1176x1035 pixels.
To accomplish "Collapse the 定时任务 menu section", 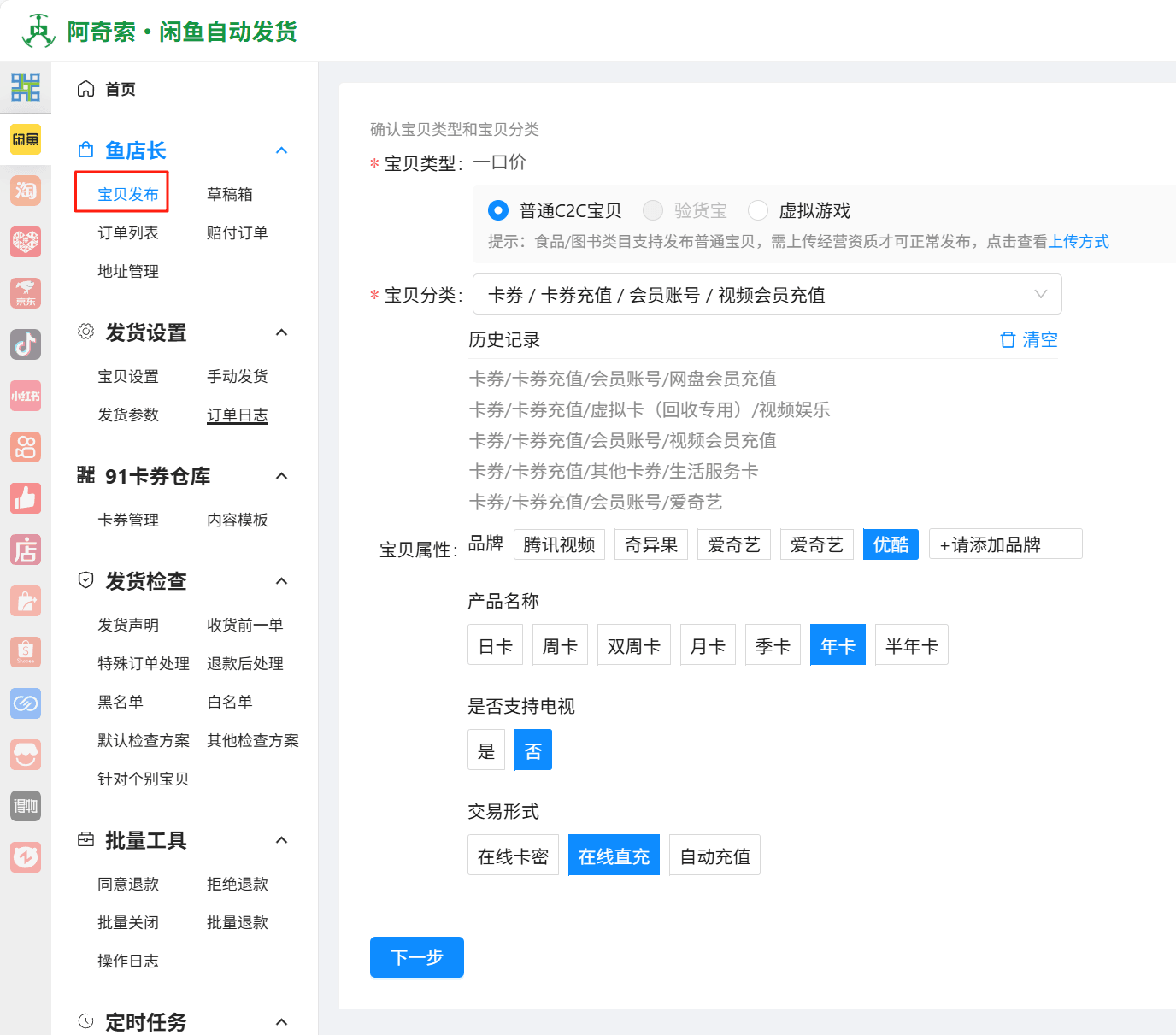I will click(281, 1021).
